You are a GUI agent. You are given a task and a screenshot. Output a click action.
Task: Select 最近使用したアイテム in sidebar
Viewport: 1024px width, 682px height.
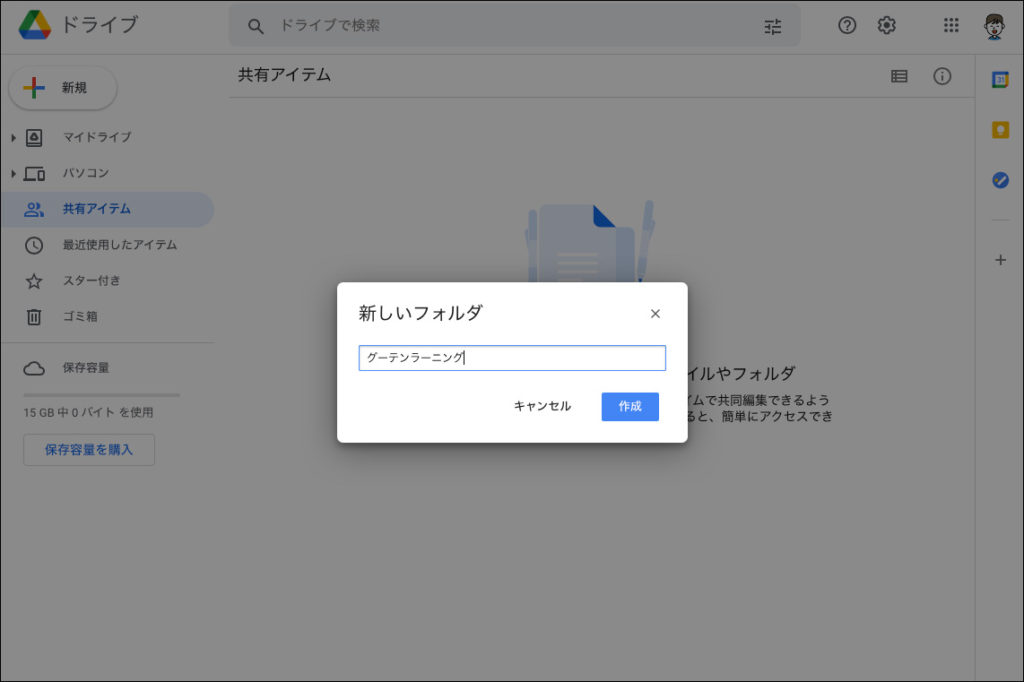[119, 245]
